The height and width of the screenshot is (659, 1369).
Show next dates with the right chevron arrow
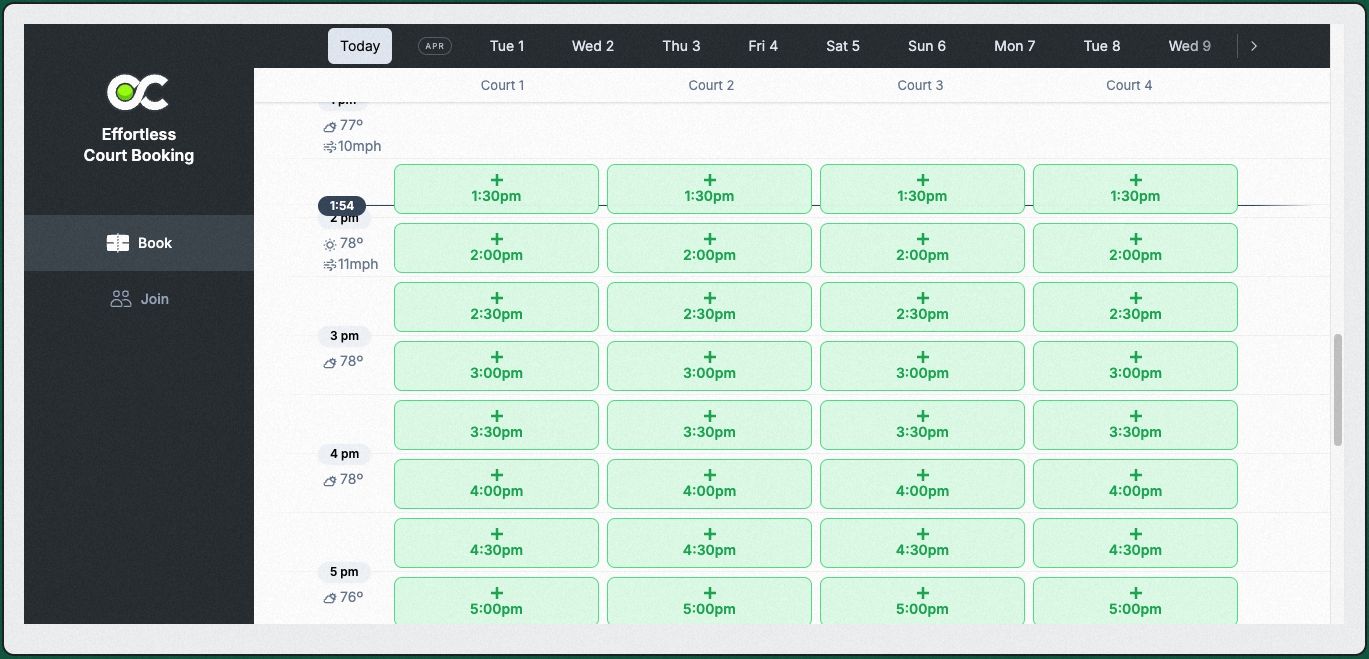(x=1254, y=46)
